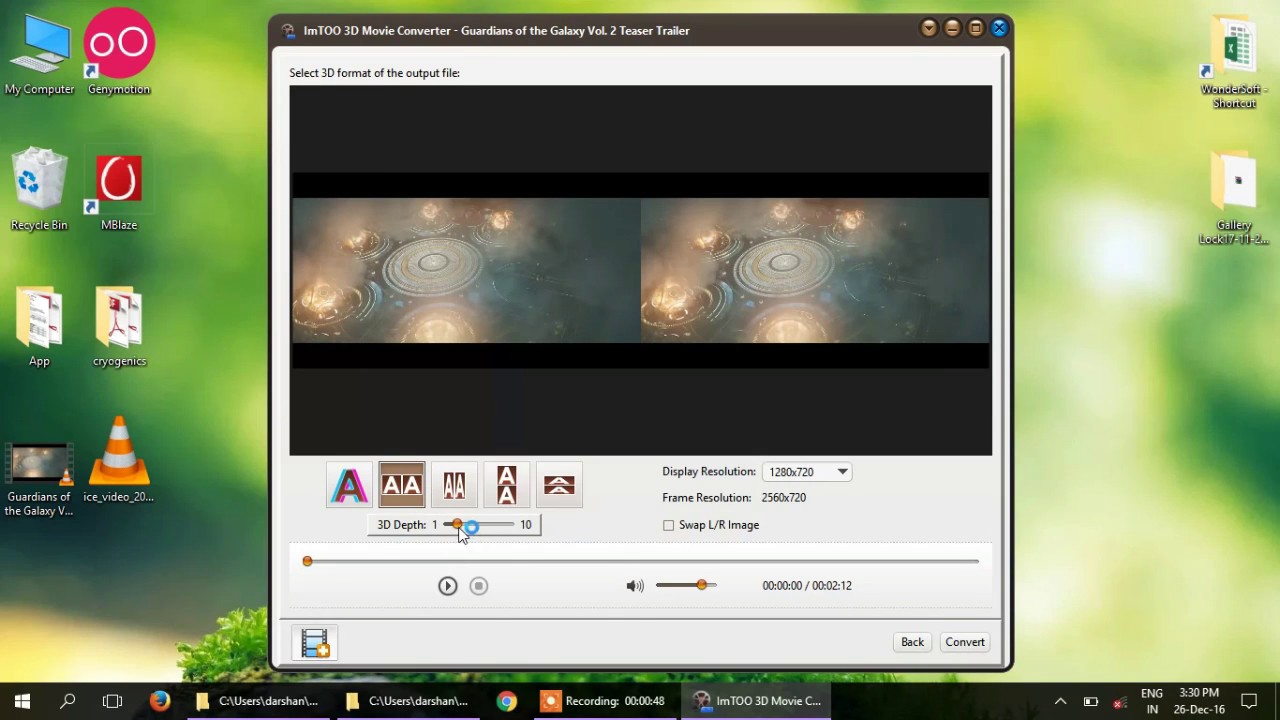Open WonderSoft Shortcut desktop icon
Screen dimensions: 1280x720
click(x=1235, y=62)
